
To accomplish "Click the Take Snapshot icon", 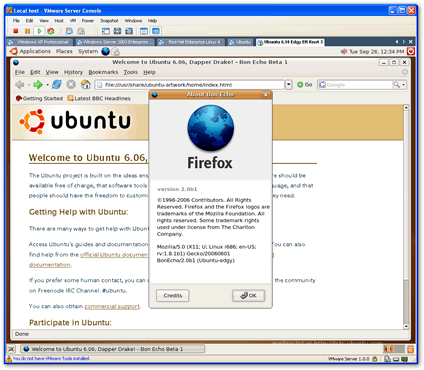I will (69, 31).
